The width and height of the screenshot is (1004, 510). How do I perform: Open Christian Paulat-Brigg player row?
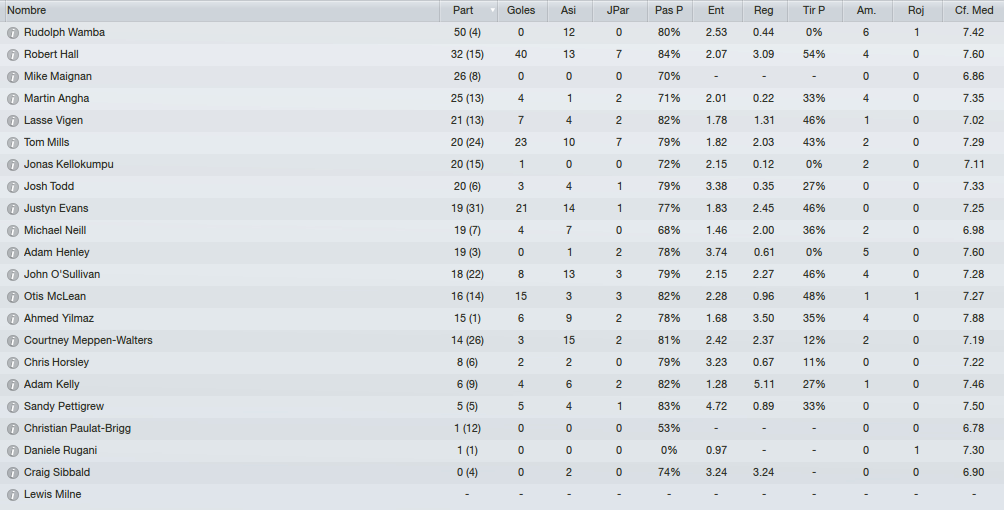coord(502,428)
